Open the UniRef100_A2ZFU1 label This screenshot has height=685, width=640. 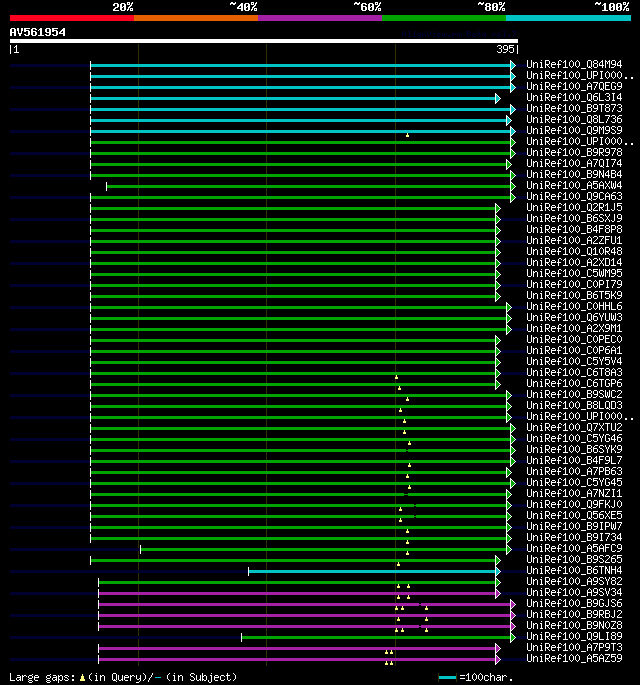[x=574, y=241]
